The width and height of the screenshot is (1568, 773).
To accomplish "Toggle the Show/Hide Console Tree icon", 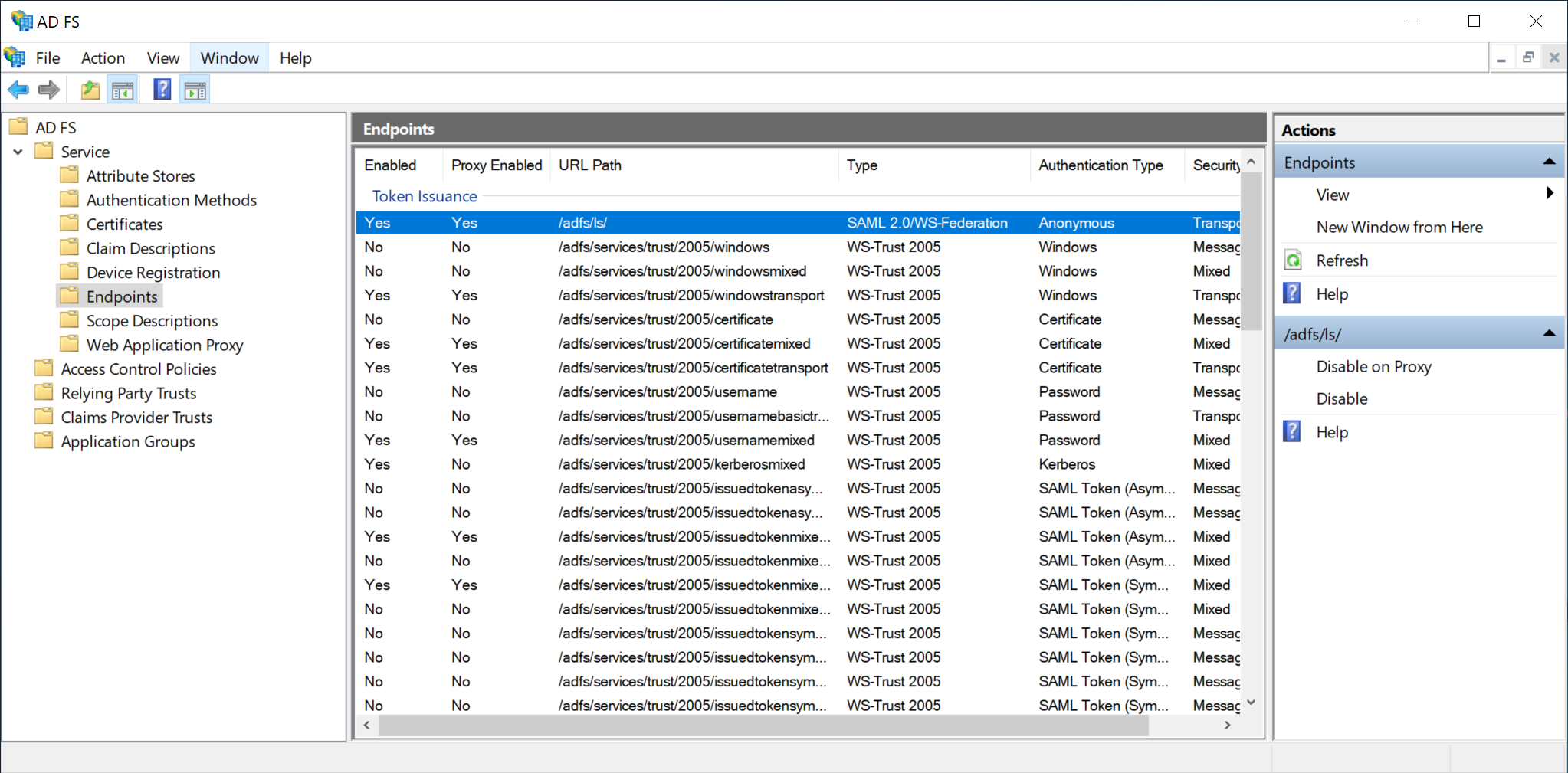I will (x=123, y=90).
